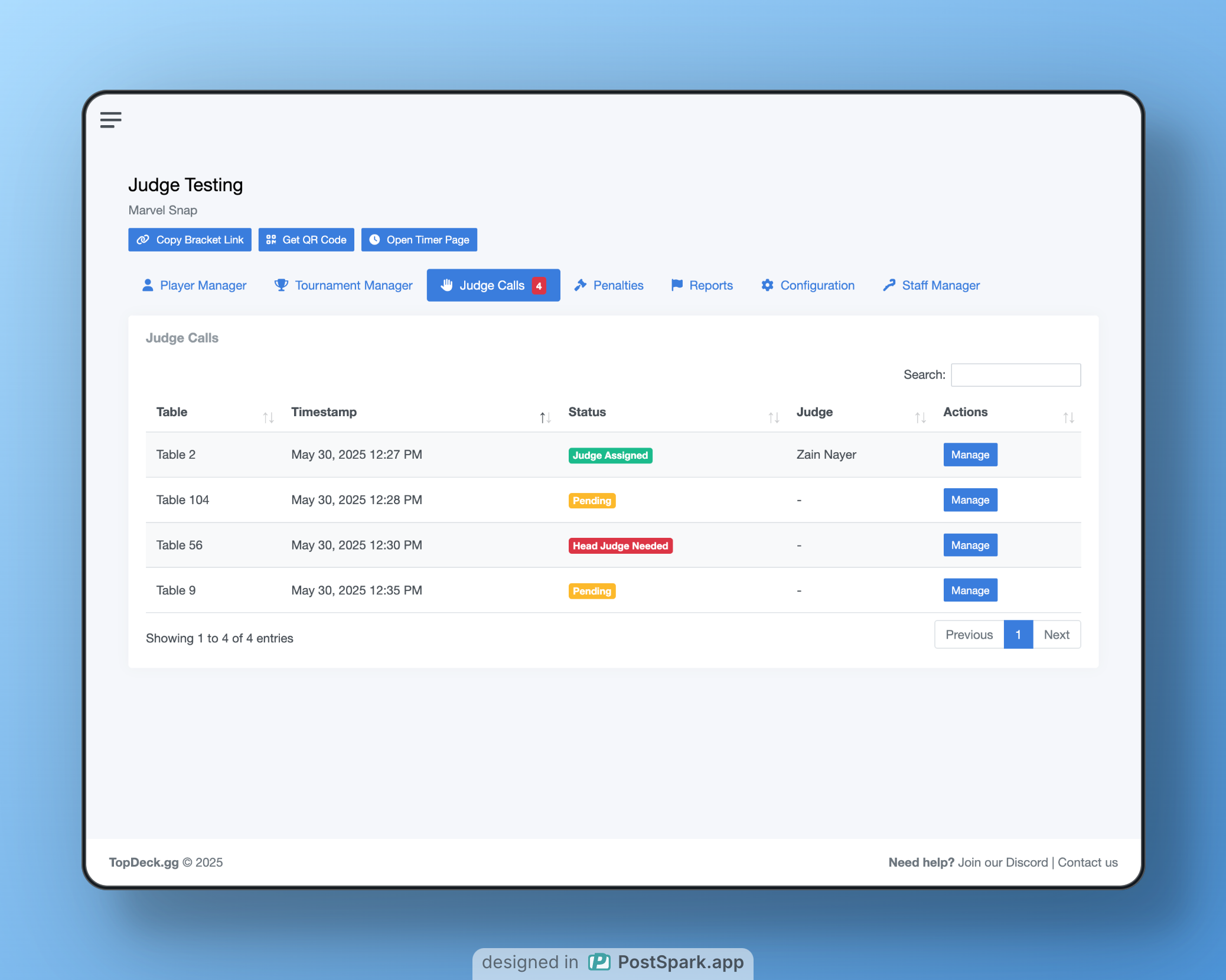The image size is (1226, 980).
Task: Open the Reports tab
Action: coord(702,286)
